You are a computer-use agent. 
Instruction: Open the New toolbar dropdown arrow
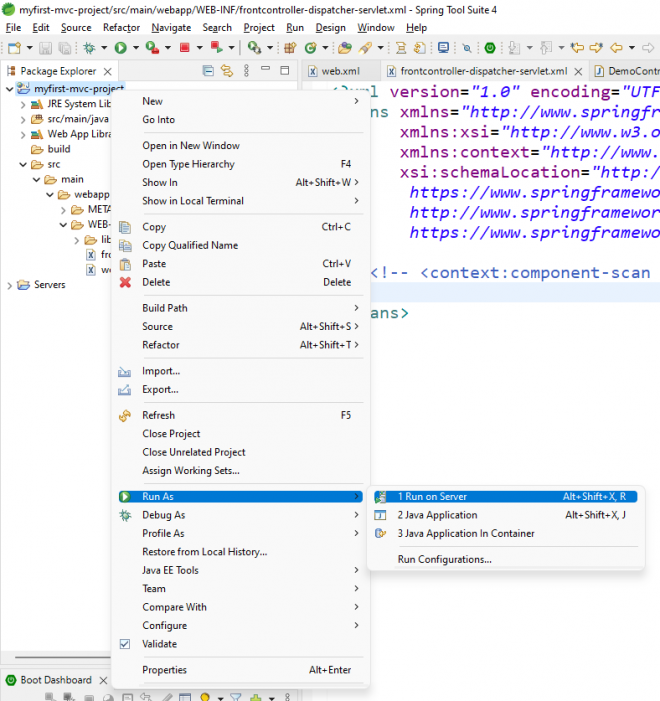30,47
